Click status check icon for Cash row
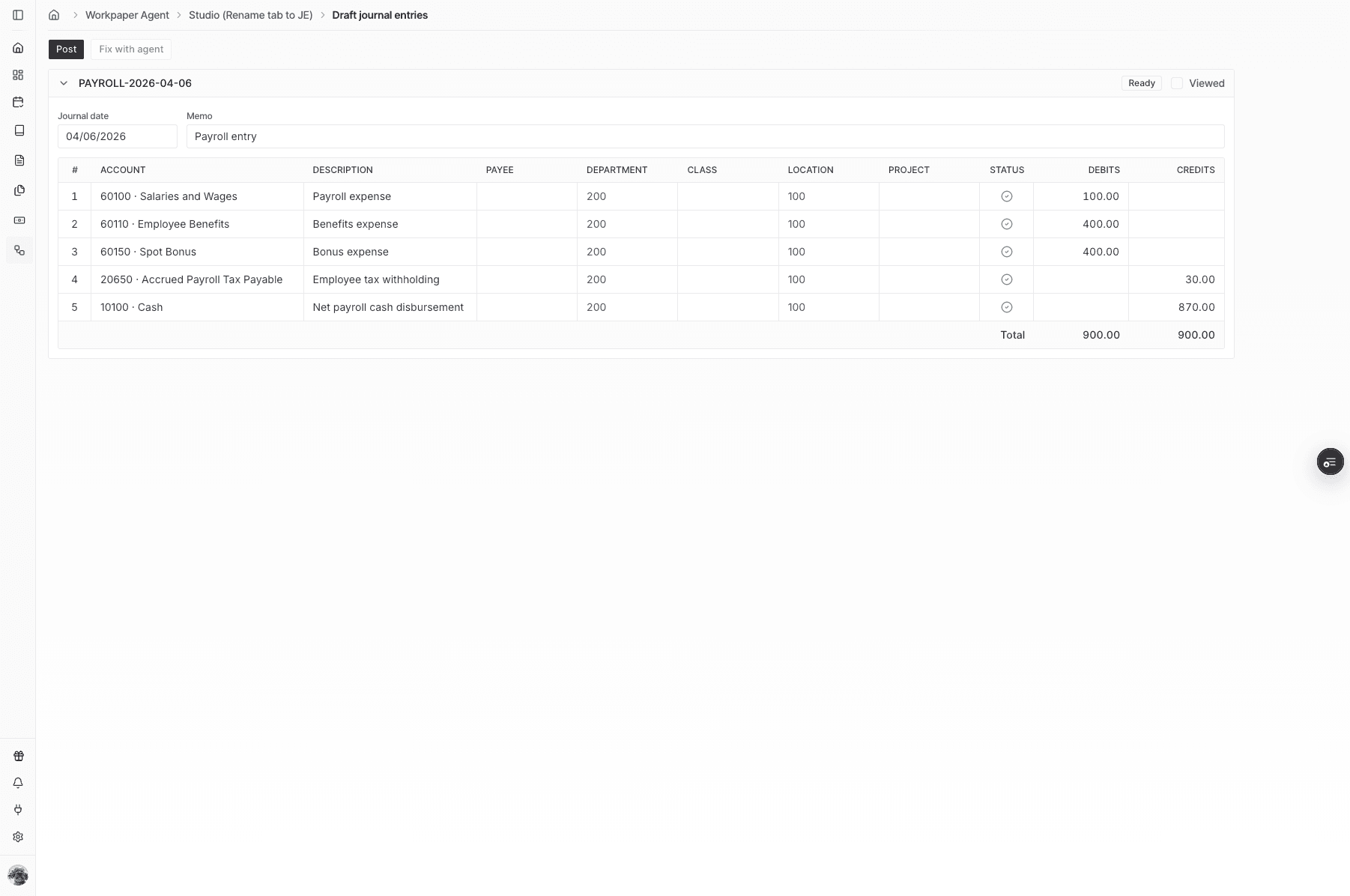Image resolution: width=1350 pixels, height=896 pixels. pyautogui.click(x=1006, y=307)
